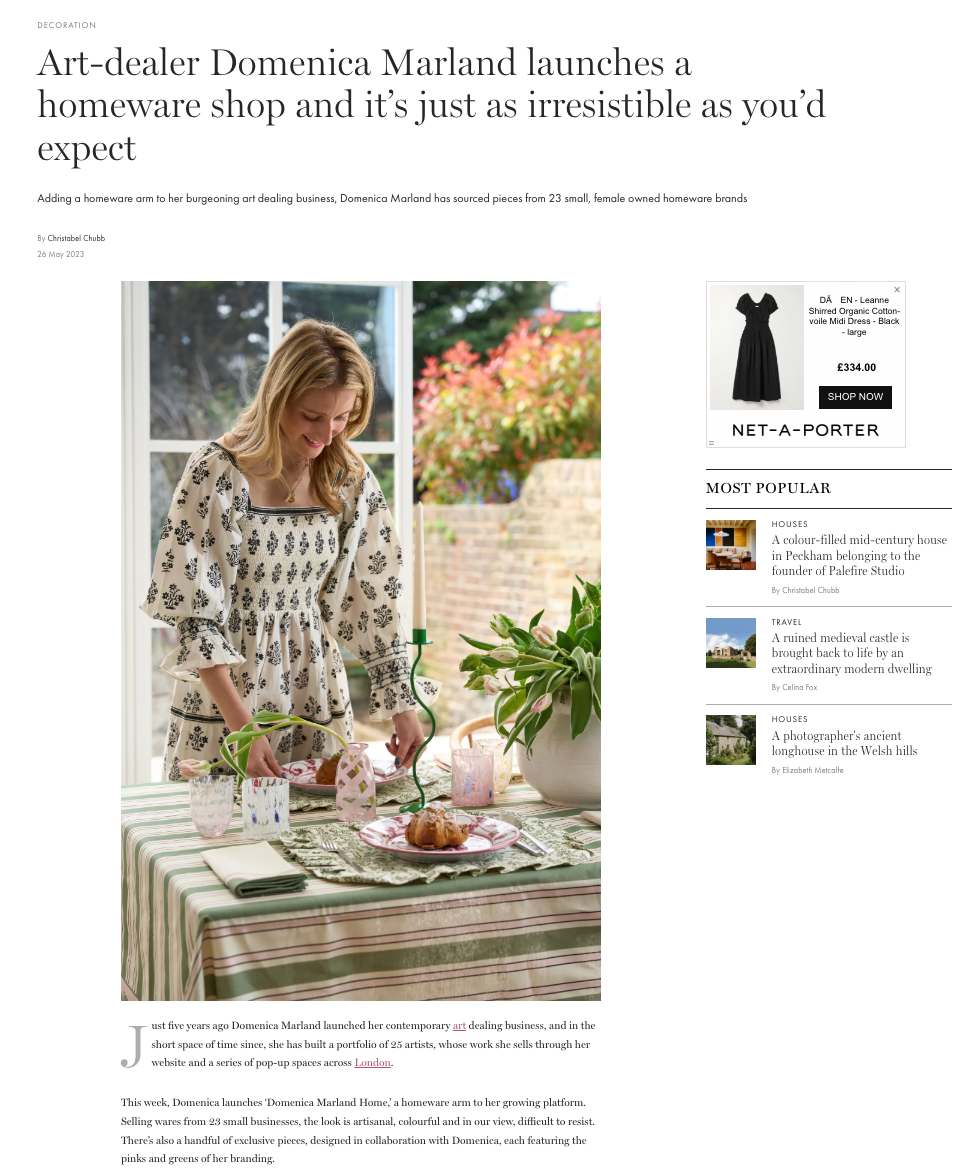This screenshot has height=1174, width=954.
Task: Click the Leanne dress product title
Action: [854, 316]
